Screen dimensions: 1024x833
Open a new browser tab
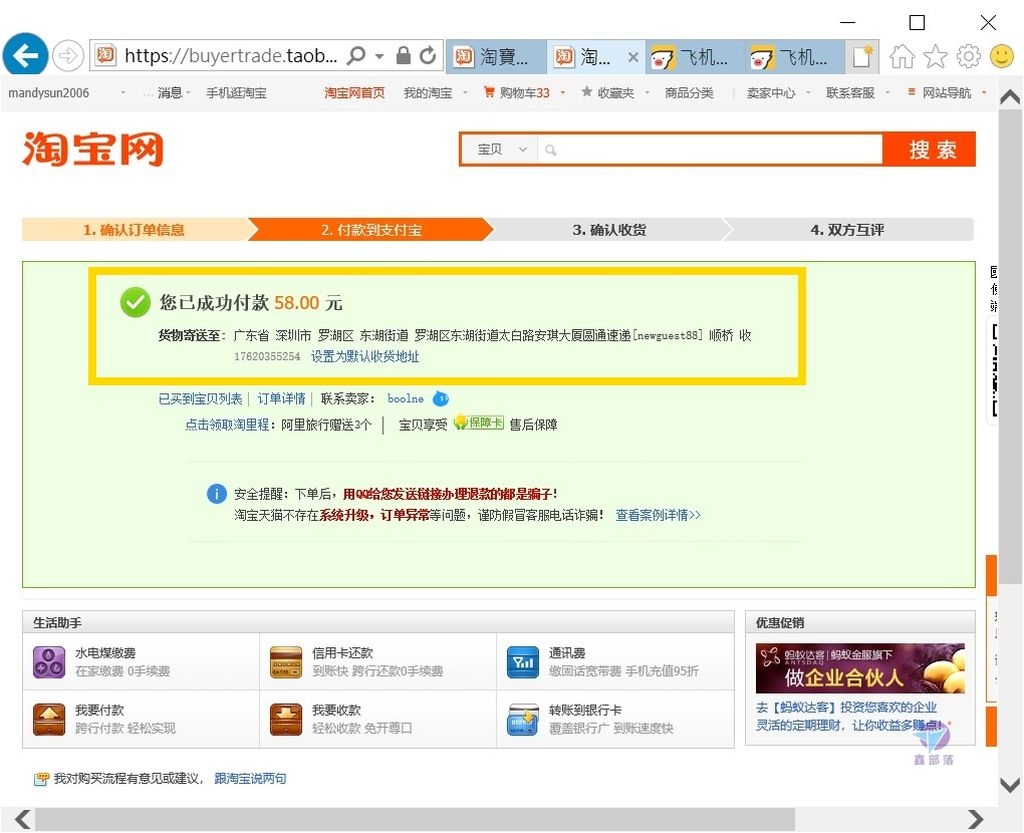tap(862, 56)
